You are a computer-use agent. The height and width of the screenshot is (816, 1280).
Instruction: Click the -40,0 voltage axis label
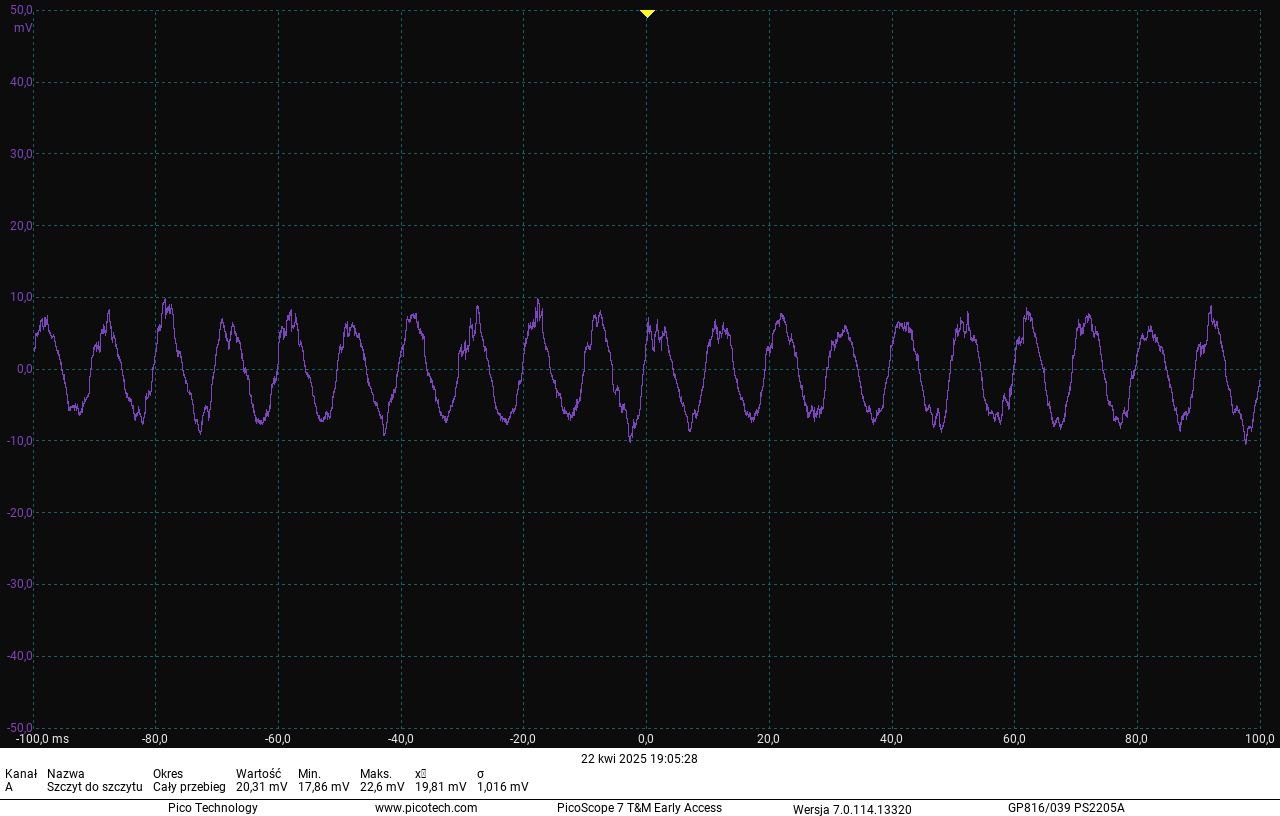(20, 656)
